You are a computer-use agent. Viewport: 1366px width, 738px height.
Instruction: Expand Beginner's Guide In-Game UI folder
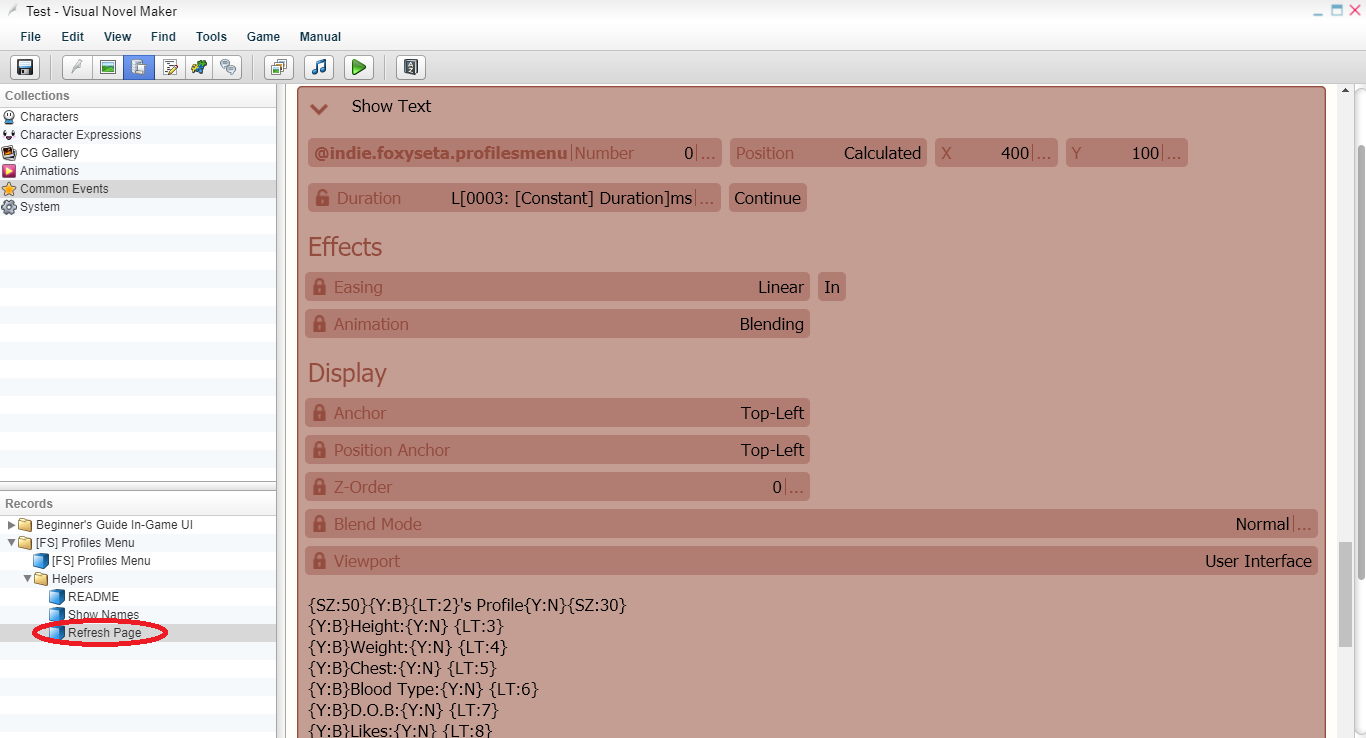point(12,525)
